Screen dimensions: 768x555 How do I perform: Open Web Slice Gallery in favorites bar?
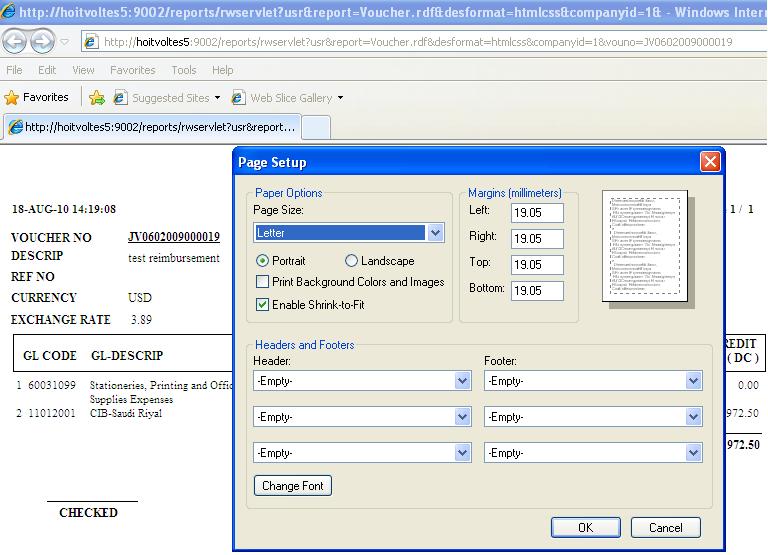(x=290, y=98)
